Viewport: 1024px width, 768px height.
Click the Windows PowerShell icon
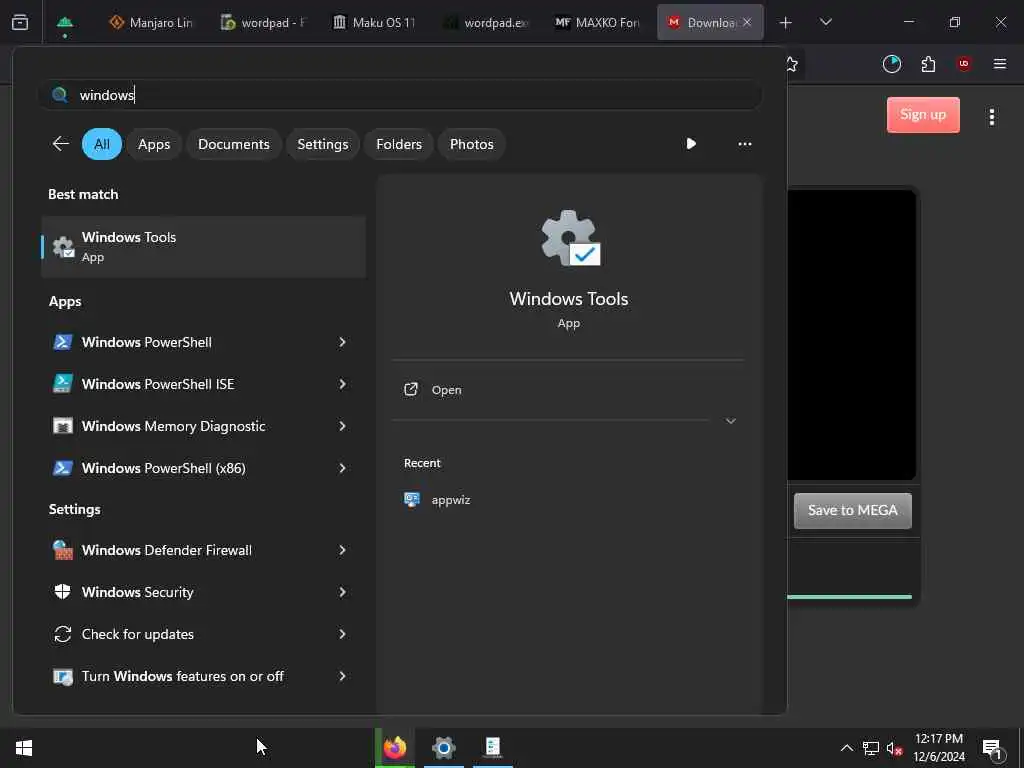63,342
